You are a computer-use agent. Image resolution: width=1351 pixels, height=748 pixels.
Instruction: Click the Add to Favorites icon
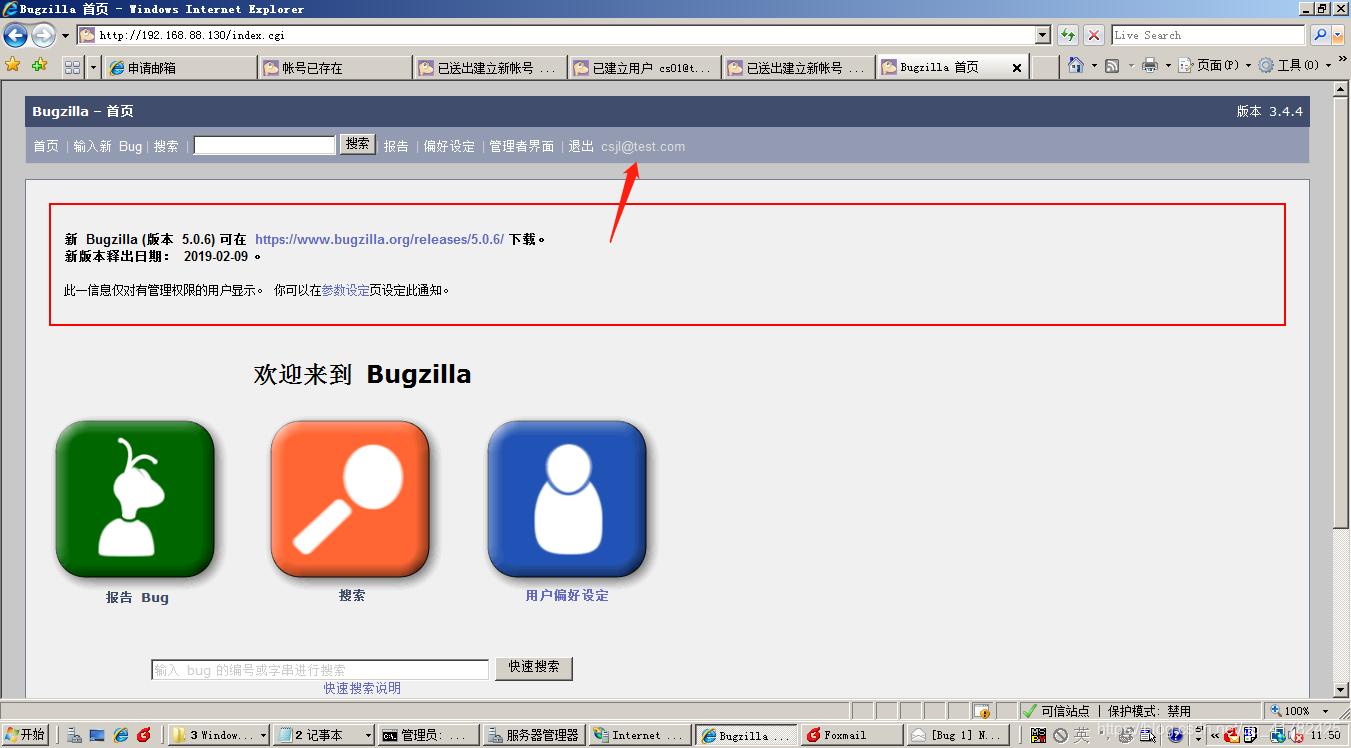pos(39,65)
